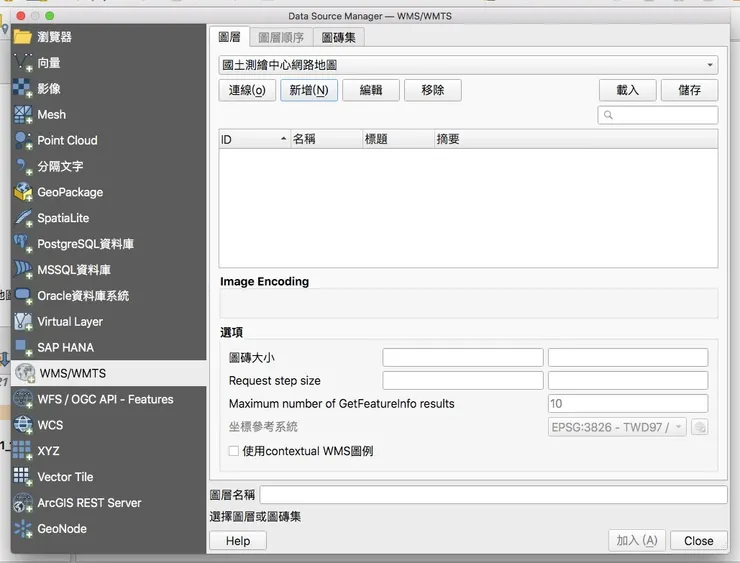This screenshot has width=740, height=563.
Task: Open the EPSG:3826 - TWD97 coordinate system dropdown
Action: (x=617, y=428)
